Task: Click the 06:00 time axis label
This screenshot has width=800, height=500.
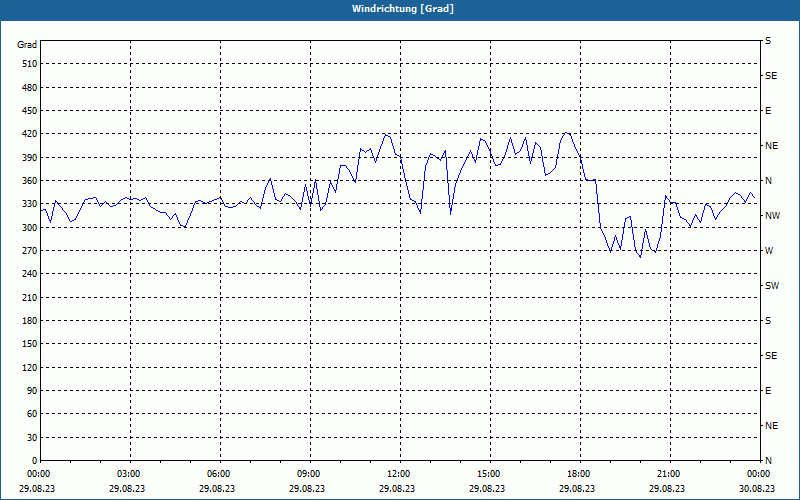Action: 217,474
